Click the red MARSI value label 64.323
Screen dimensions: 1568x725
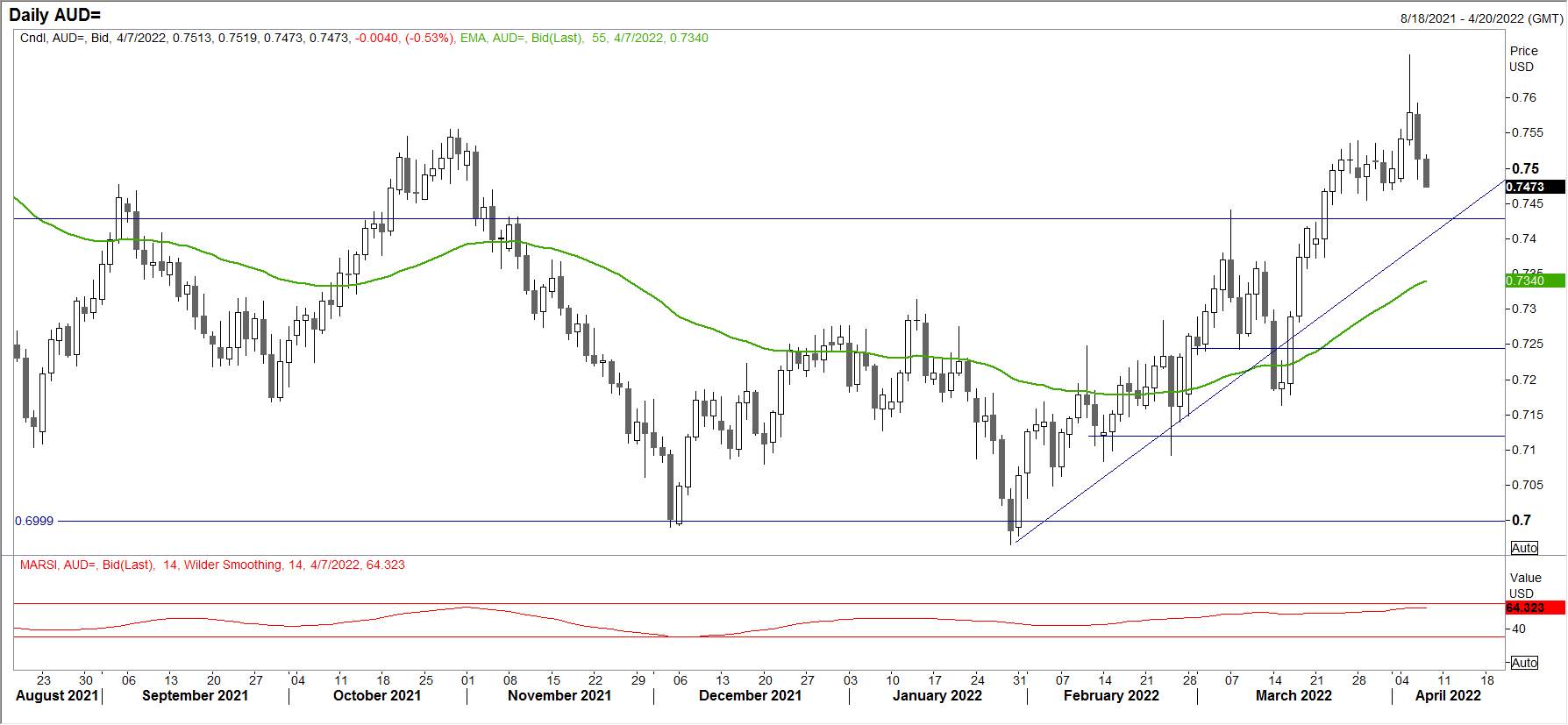click(x=1536, y=608)
